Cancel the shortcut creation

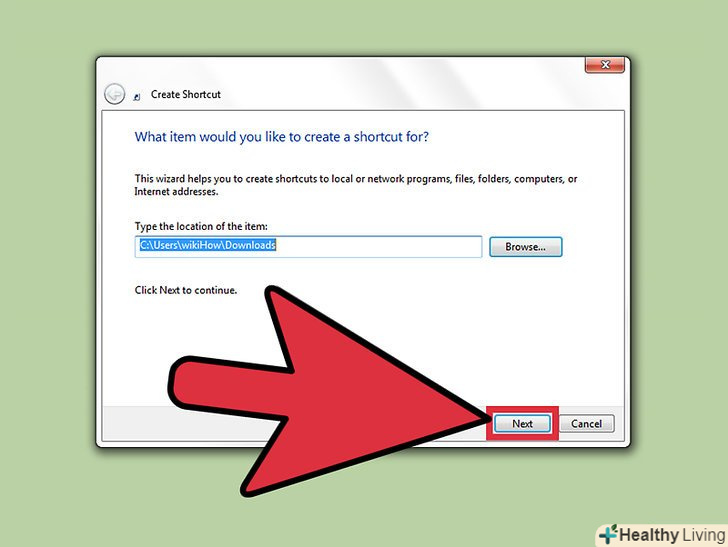(586, 423)
